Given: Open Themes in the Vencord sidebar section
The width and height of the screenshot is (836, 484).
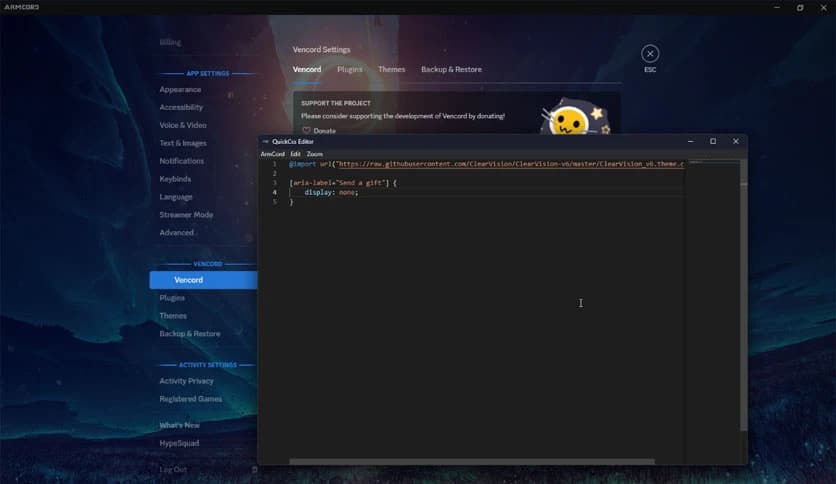Looking at the screenshot, I should point(173,316).
